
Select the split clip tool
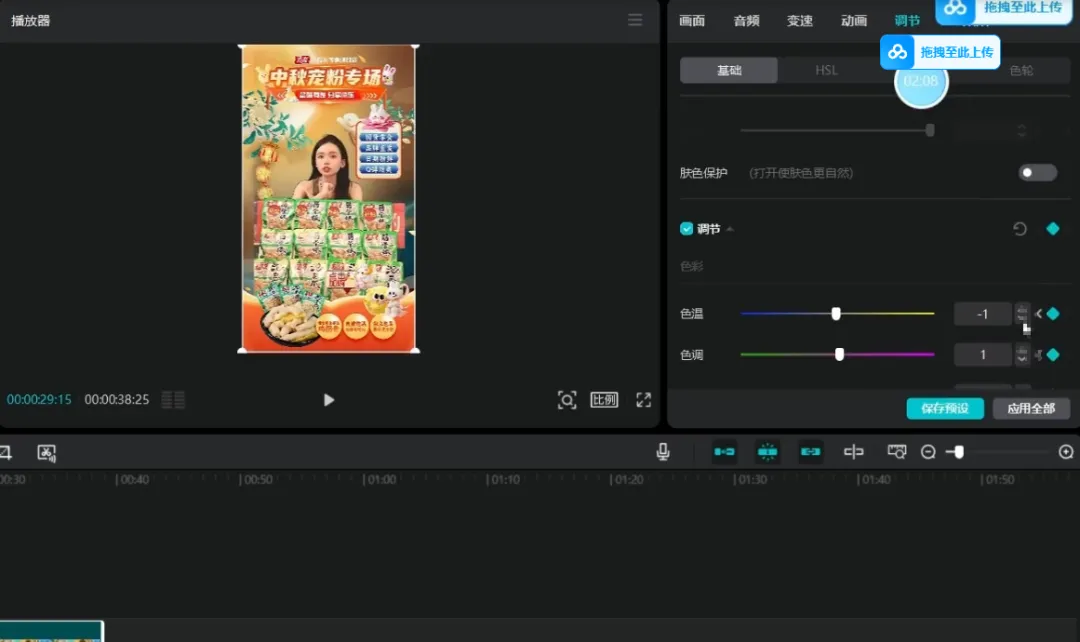click(853, 451)
